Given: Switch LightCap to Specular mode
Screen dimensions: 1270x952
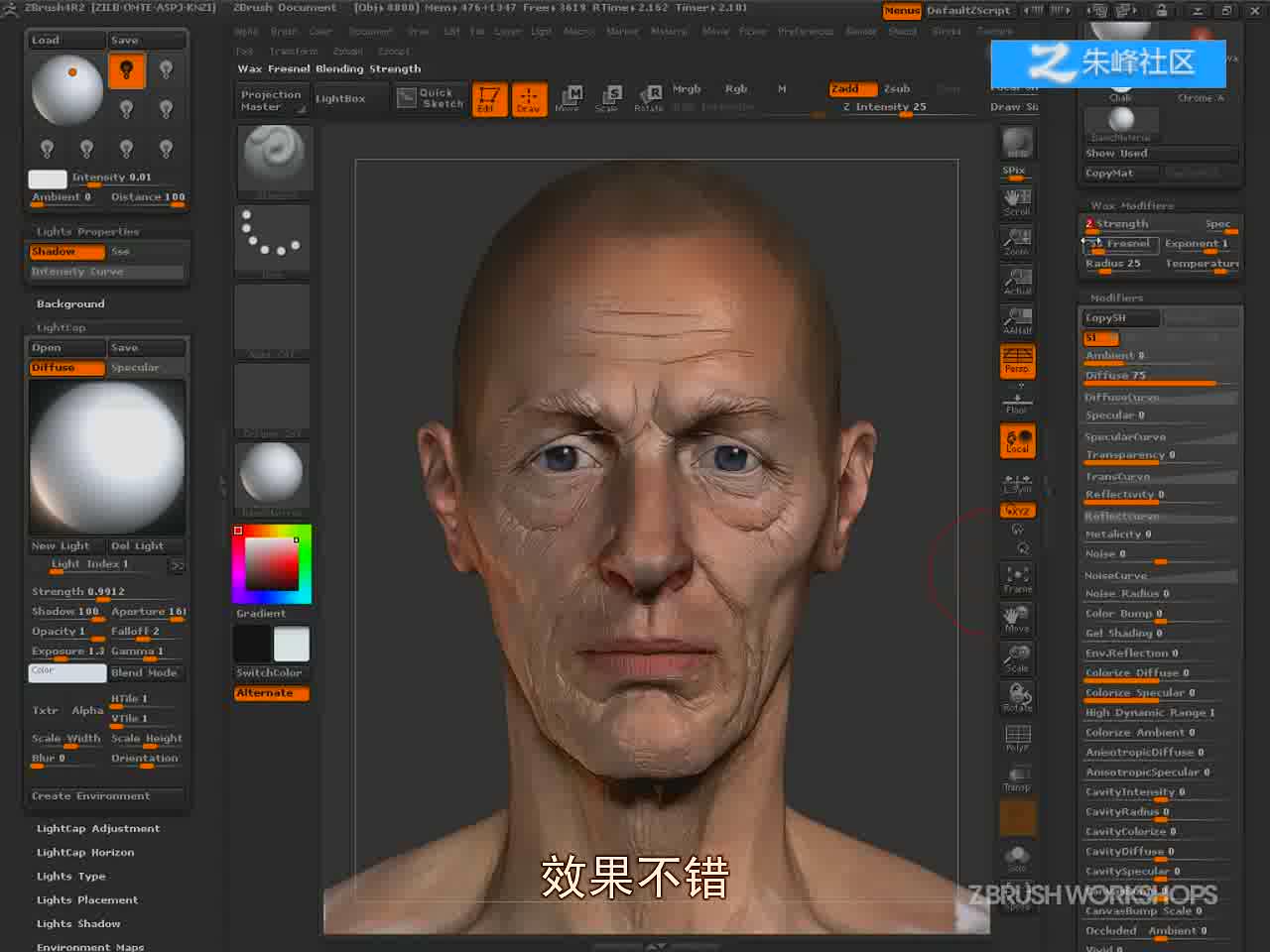Looking at the screenshot, I should pos(146,368).
